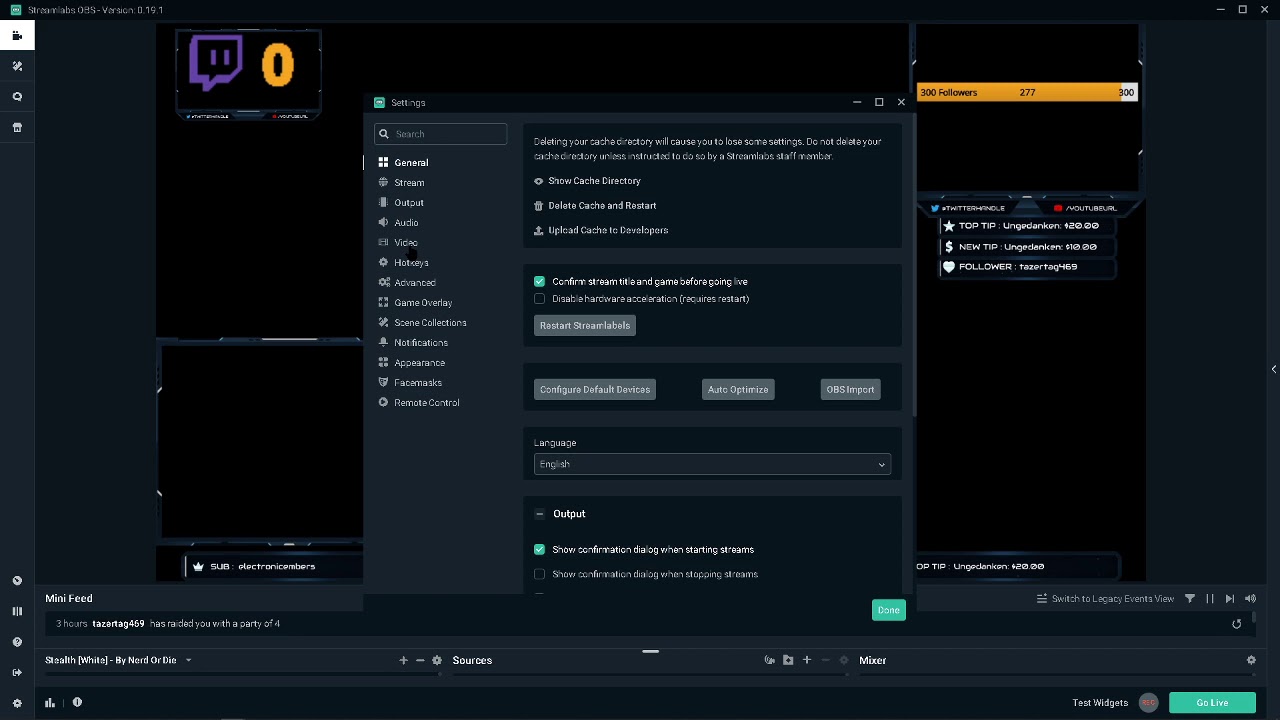
Task: Remove the scene with the minus icon
Action: [420, 660]
